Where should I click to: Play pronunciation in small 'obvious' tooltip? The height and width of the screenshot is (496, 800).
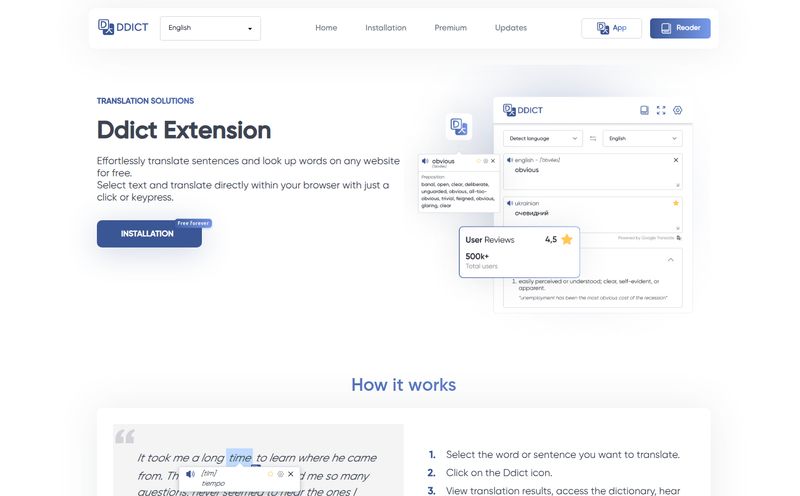425,161
